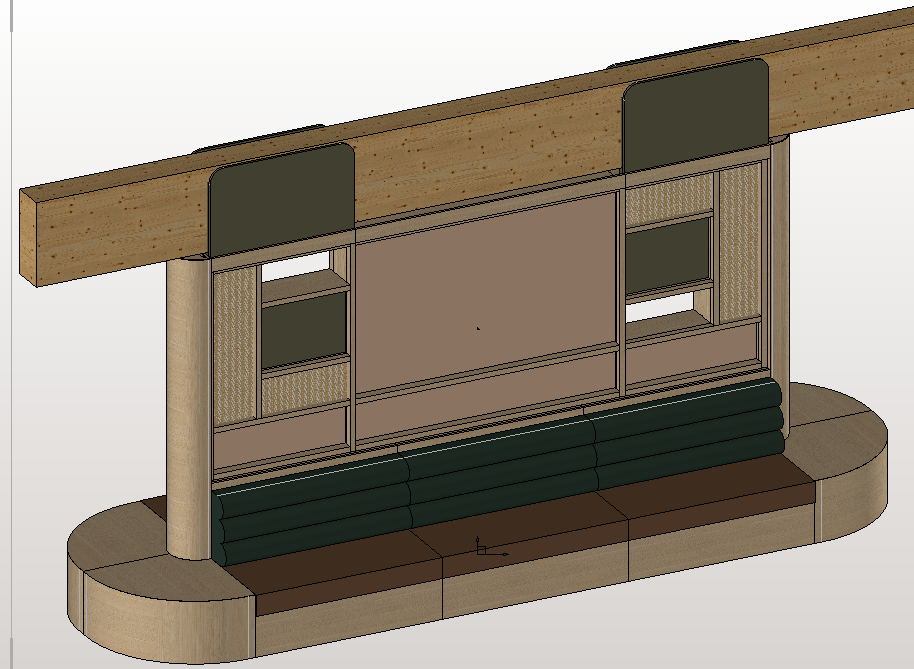Select the left dark olive upper panel

pos(283,196)
